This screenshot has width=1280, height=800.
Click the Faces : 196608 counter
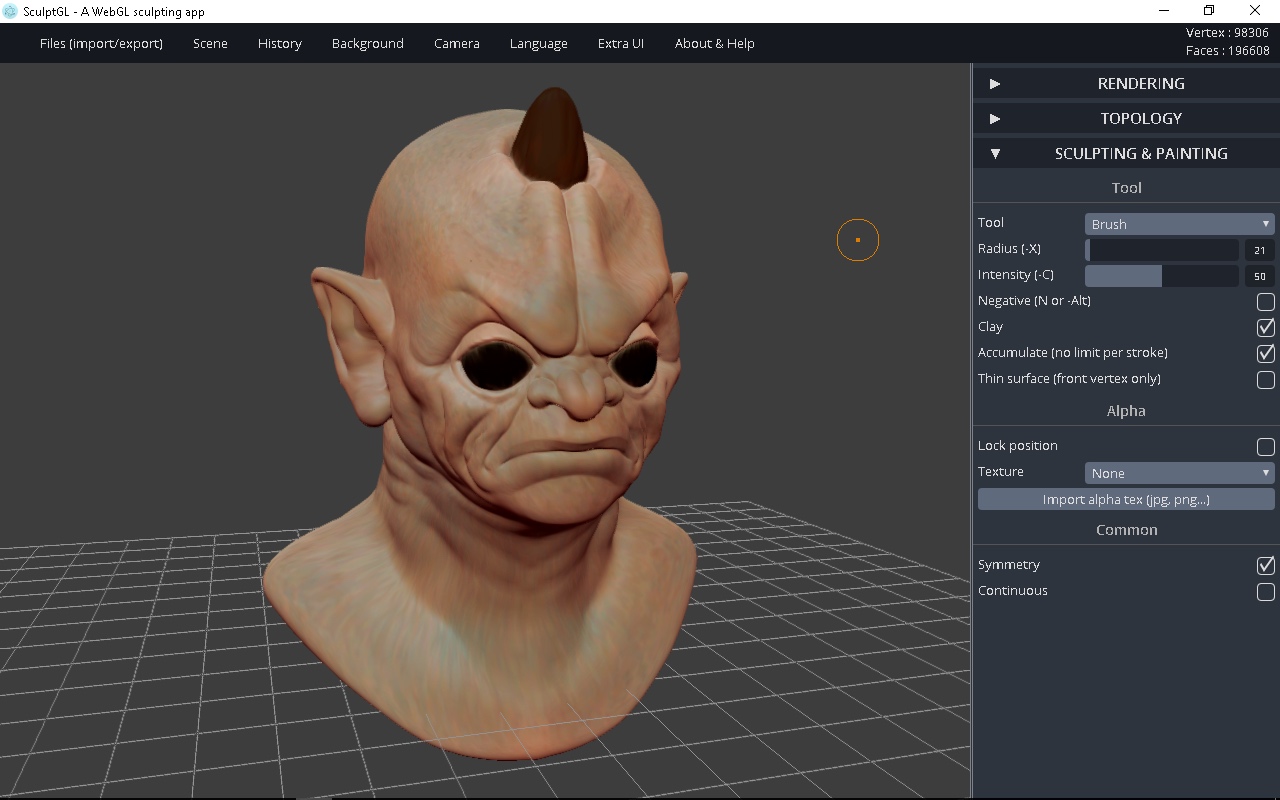[x=1227, y=50]
